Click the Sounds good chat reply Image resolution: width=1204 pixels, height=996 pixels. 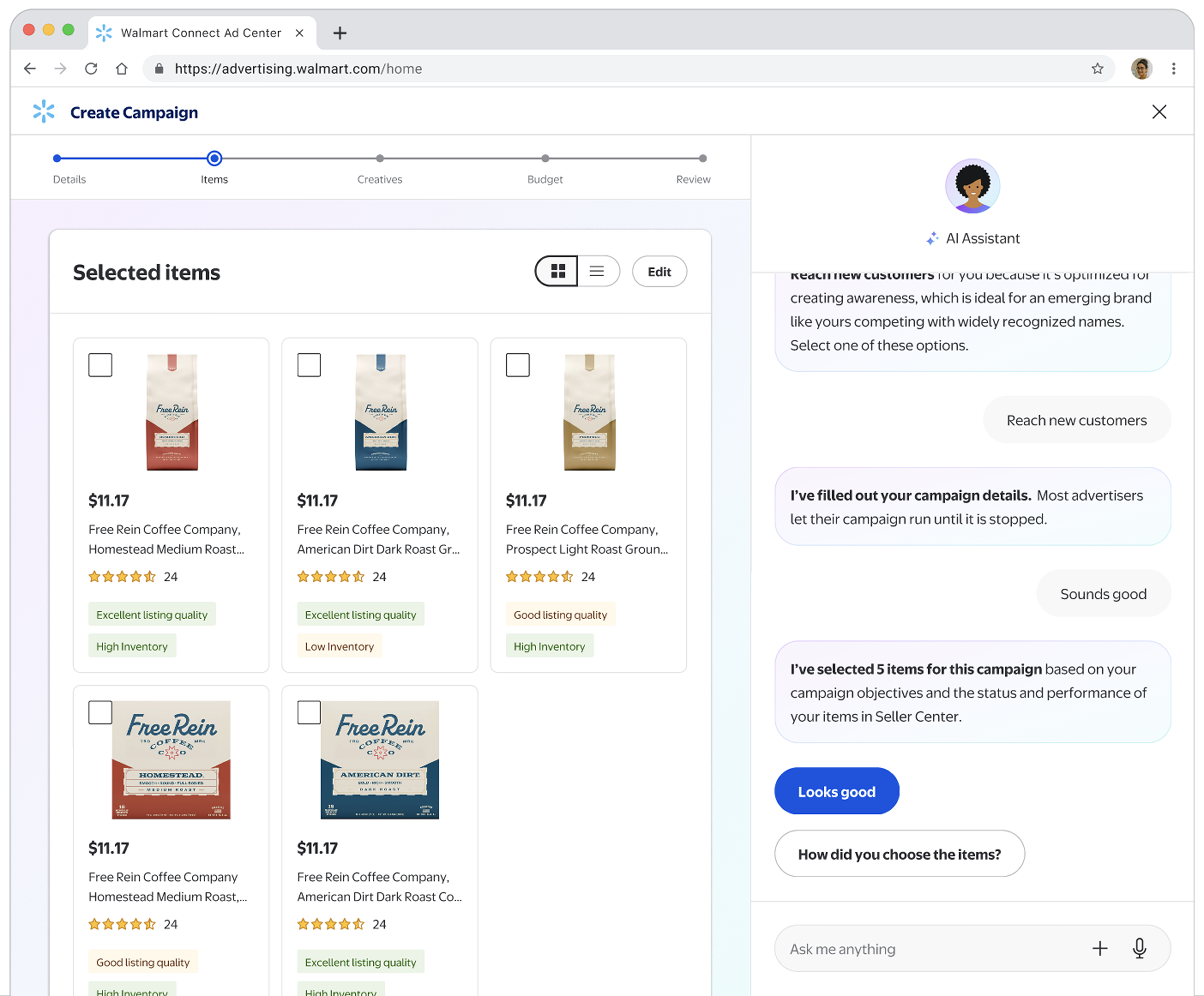click(x=1103, y=594)
